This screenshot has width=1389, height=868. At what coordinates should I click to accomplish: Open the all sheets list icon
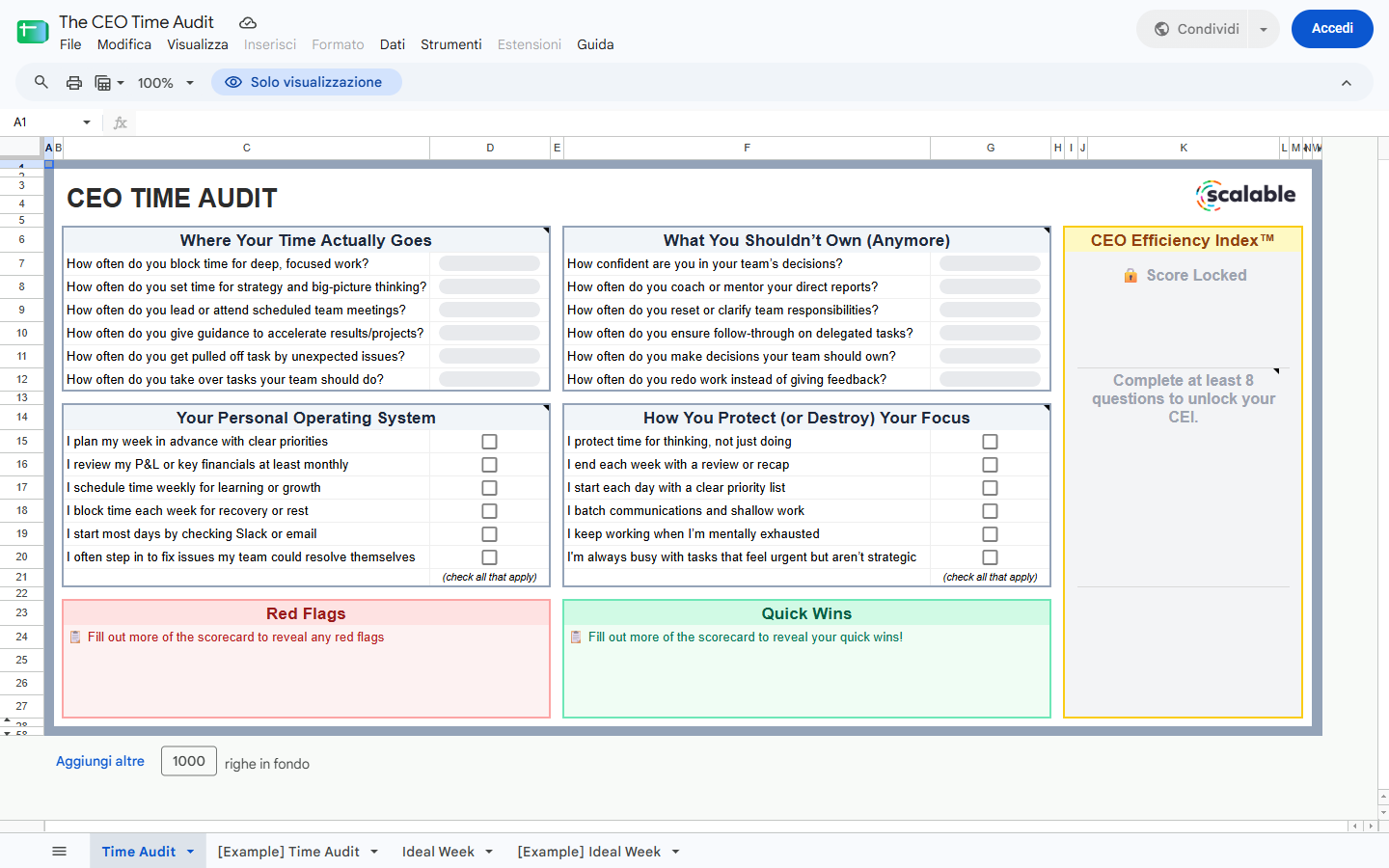[59, 852]
